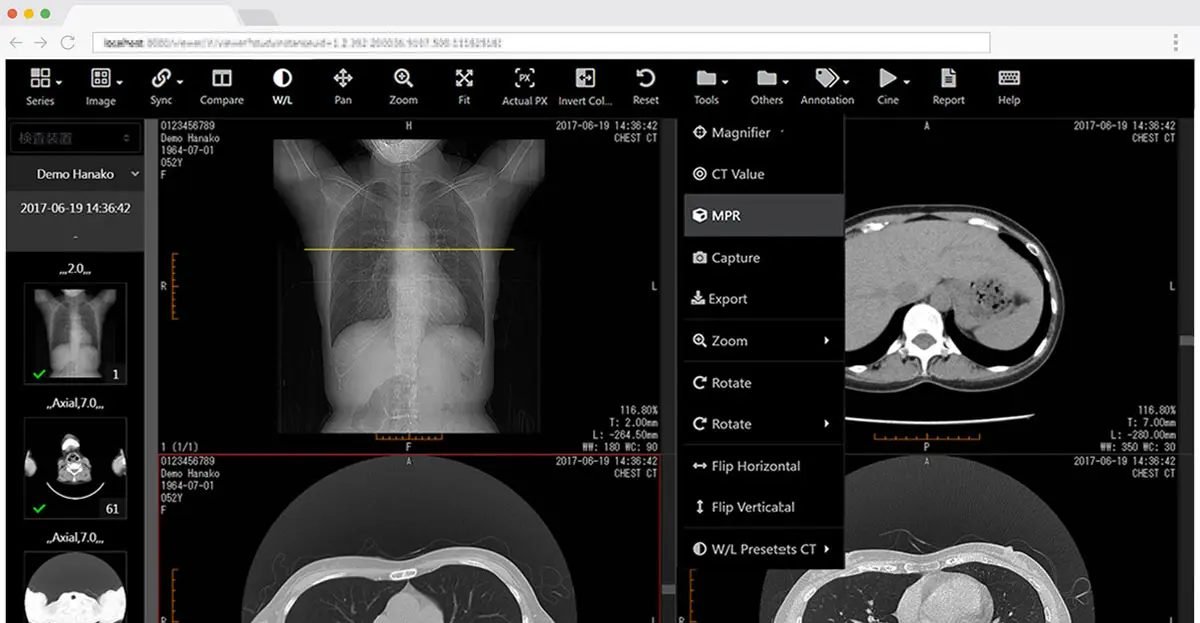Viewport: 1200px width, 623px height.
Task: Select the Actual PX icon
Action: [x=524, y=86]
